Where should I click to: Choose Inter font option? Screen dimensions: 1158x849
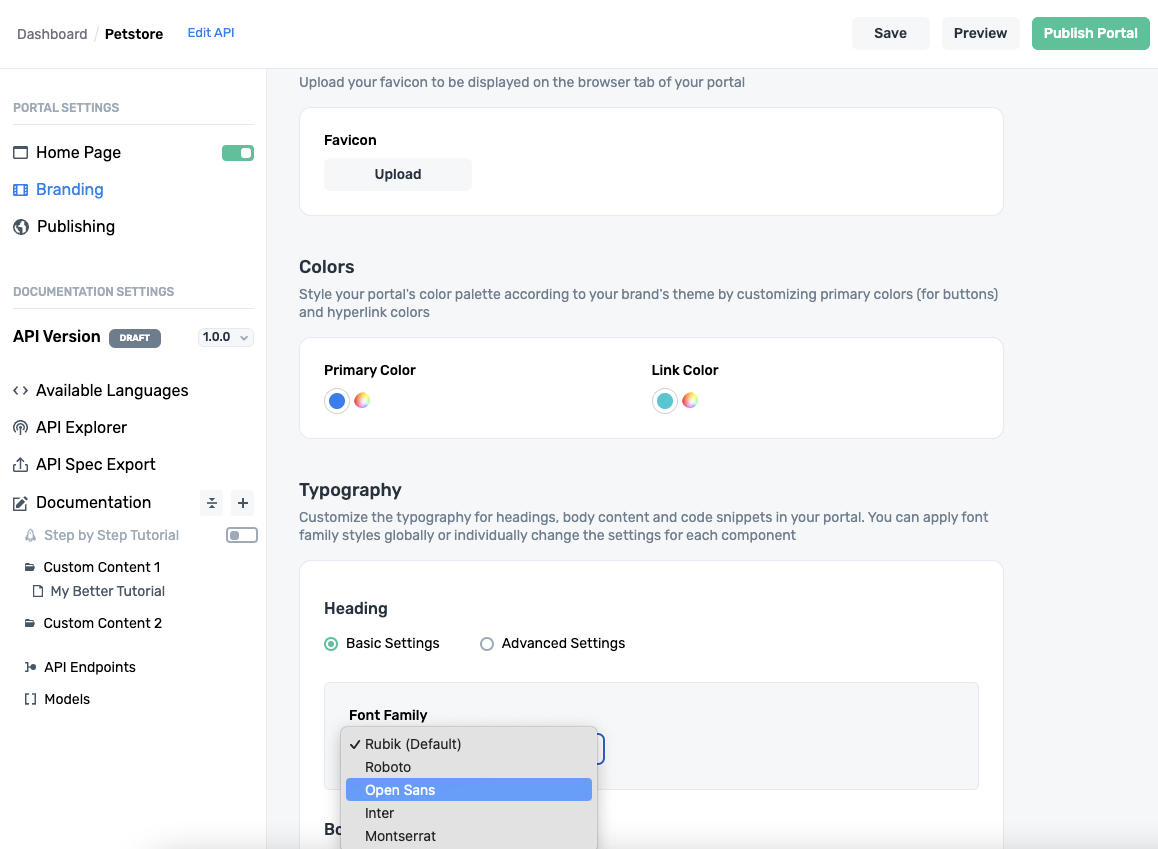coord(469,813)
